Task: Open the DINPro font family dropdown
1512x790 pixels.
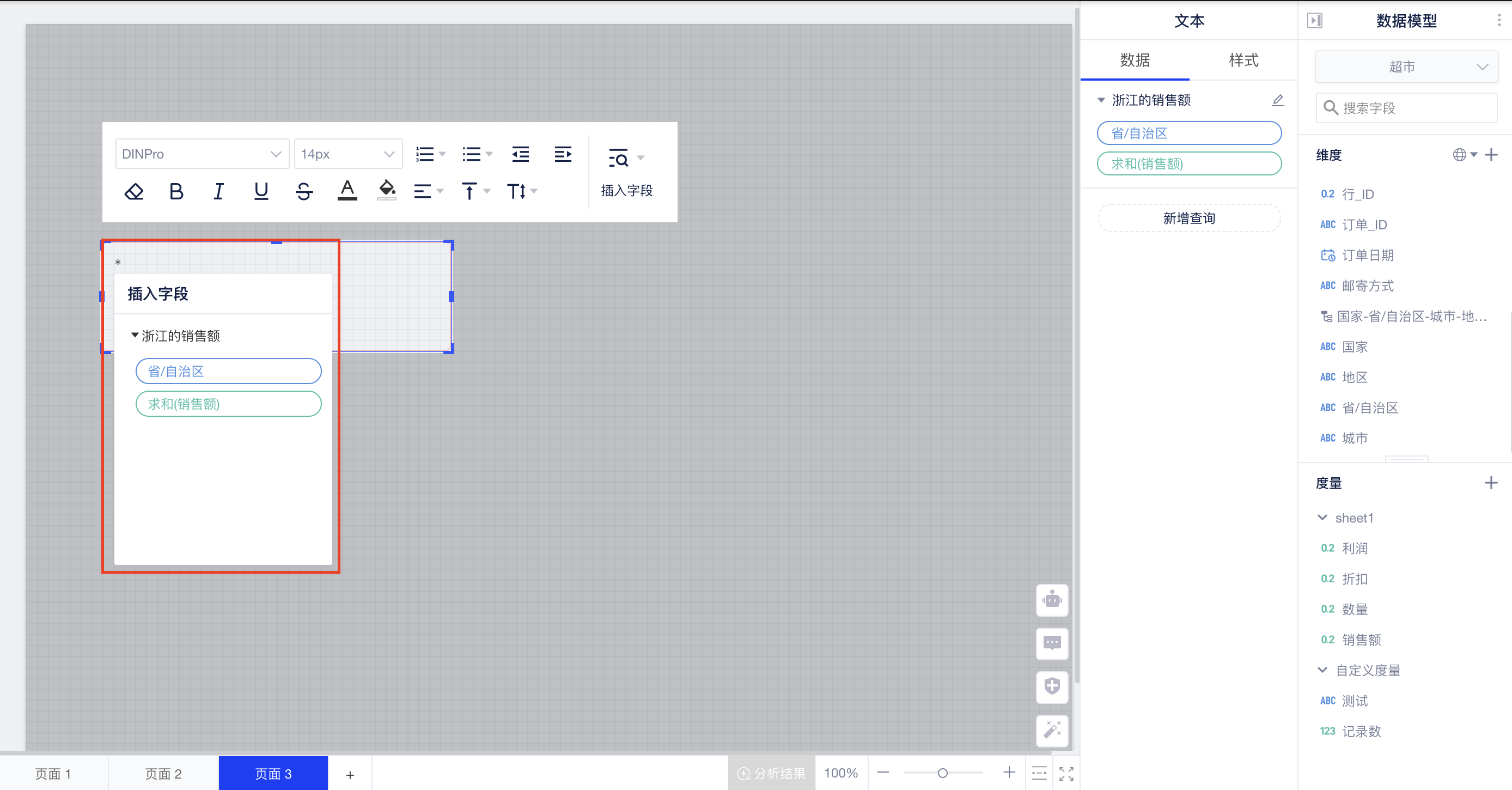Action: coord(202,154)
